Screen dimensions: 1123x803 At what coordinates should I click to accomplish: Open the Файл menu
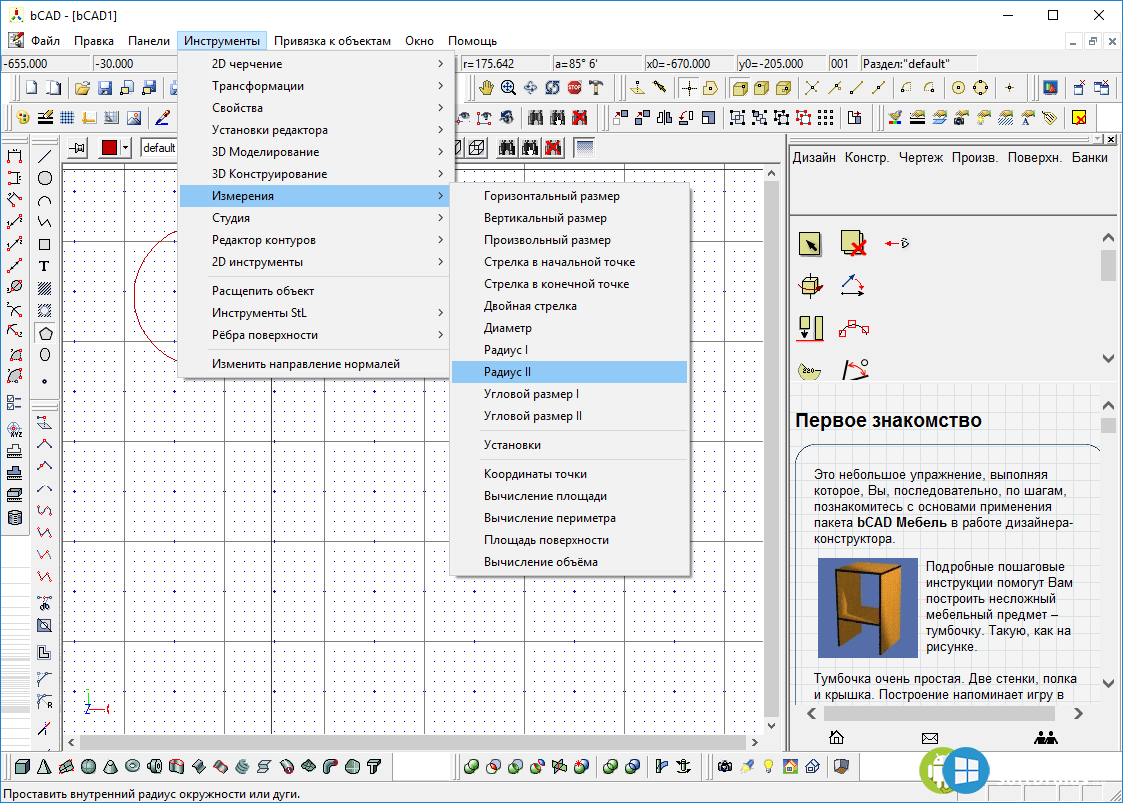point(45,41)
